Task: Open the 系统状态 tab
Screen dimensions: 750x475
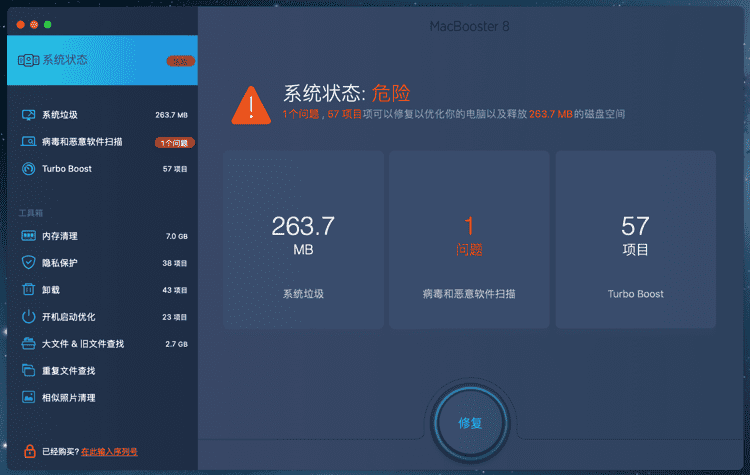Action: (x=102, y=60)
